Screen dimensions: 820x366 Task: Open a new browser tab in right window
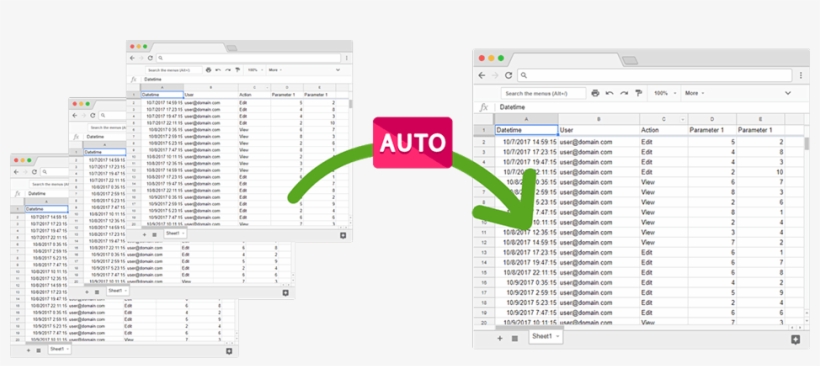[630, 61]
